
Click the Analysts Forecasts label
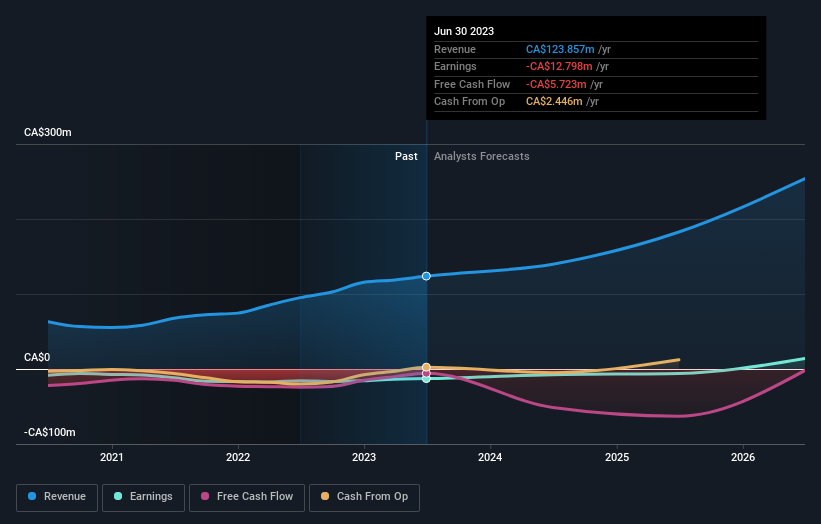tap(482, 156)
